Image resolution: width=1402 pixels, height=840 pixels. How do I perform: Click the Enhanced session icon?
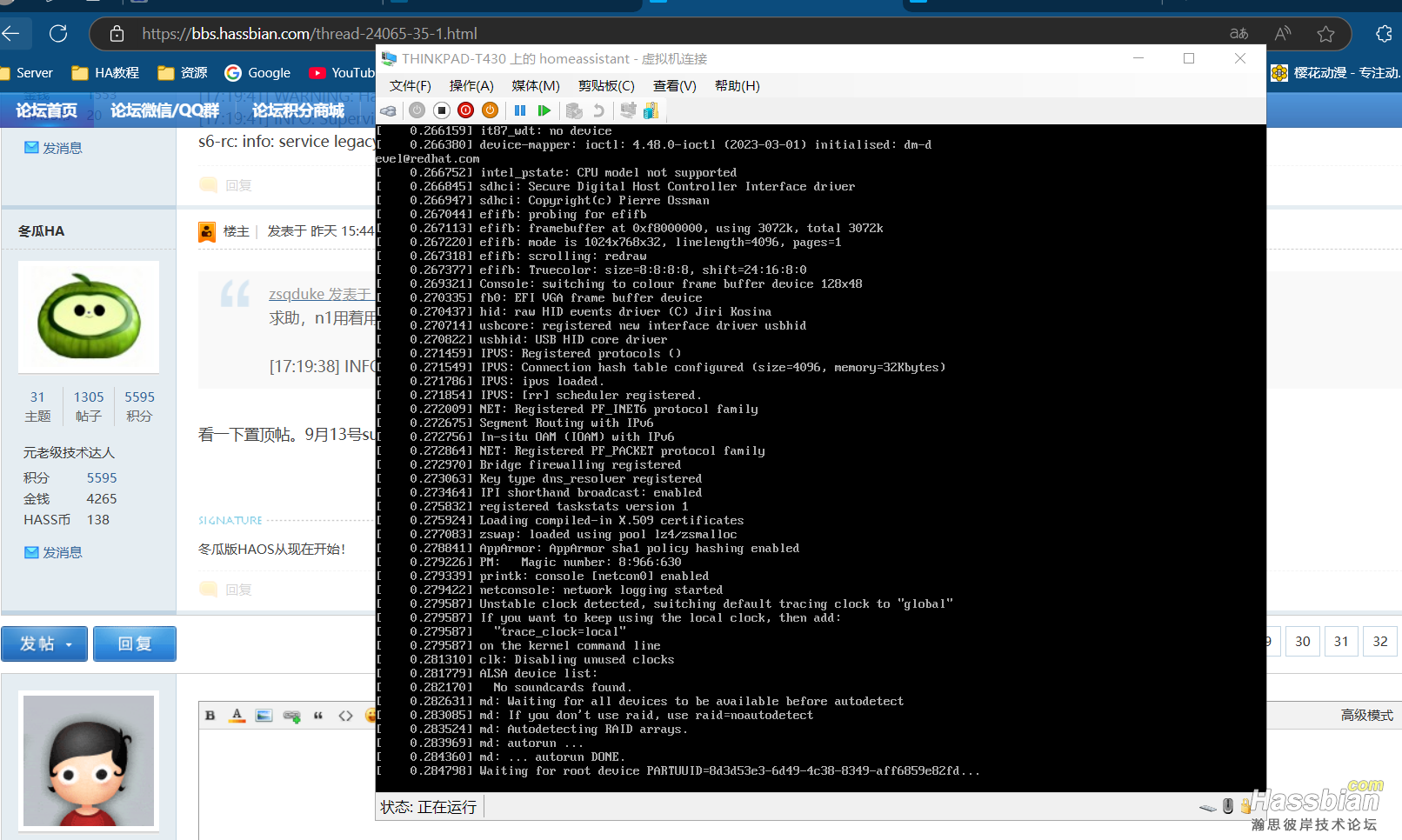(628, 110)
